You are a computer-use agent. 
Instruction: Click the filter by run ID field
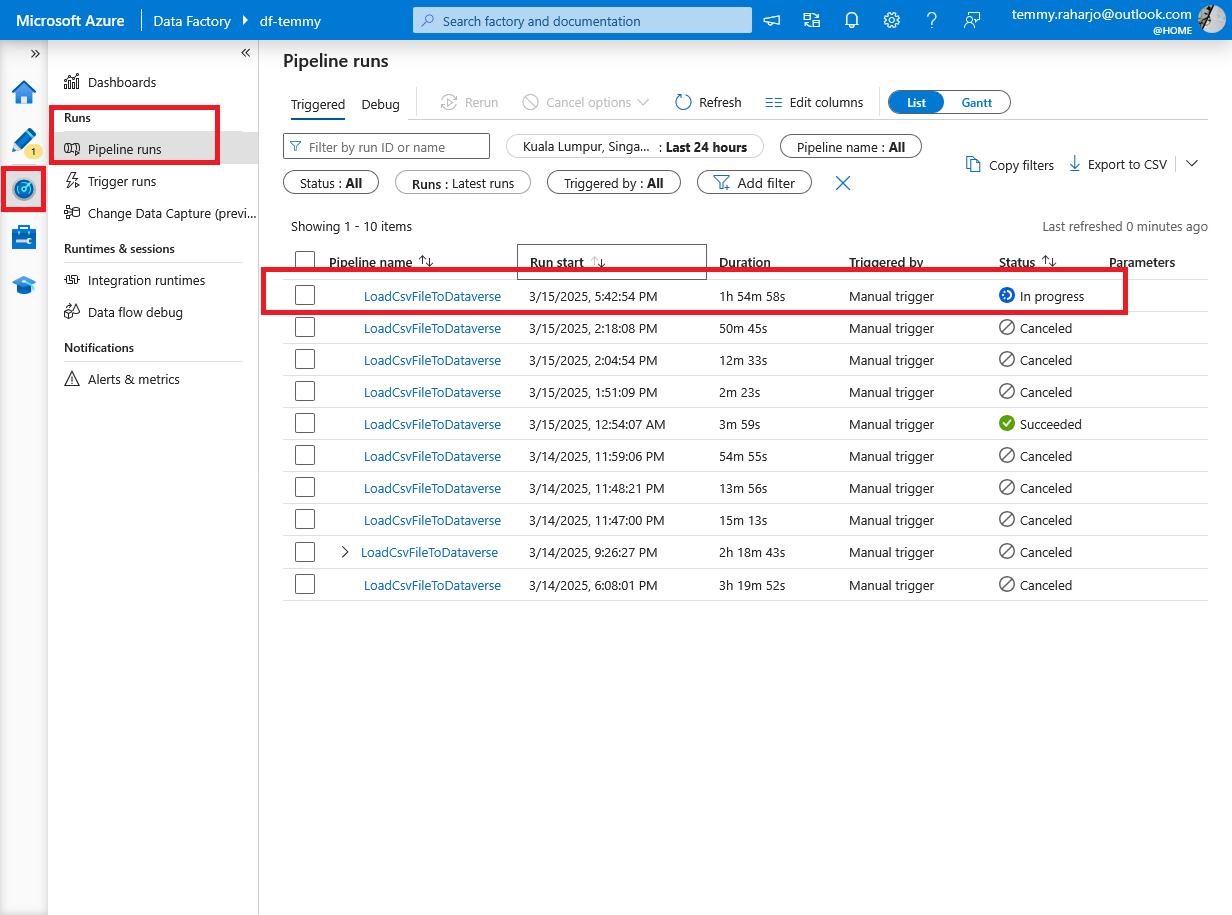coord(387,147)
